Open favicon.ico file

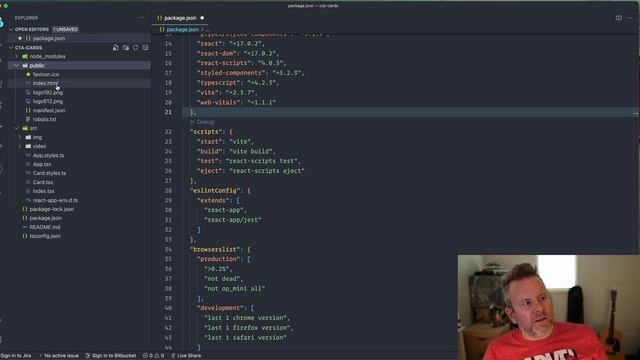pos(46,74)
